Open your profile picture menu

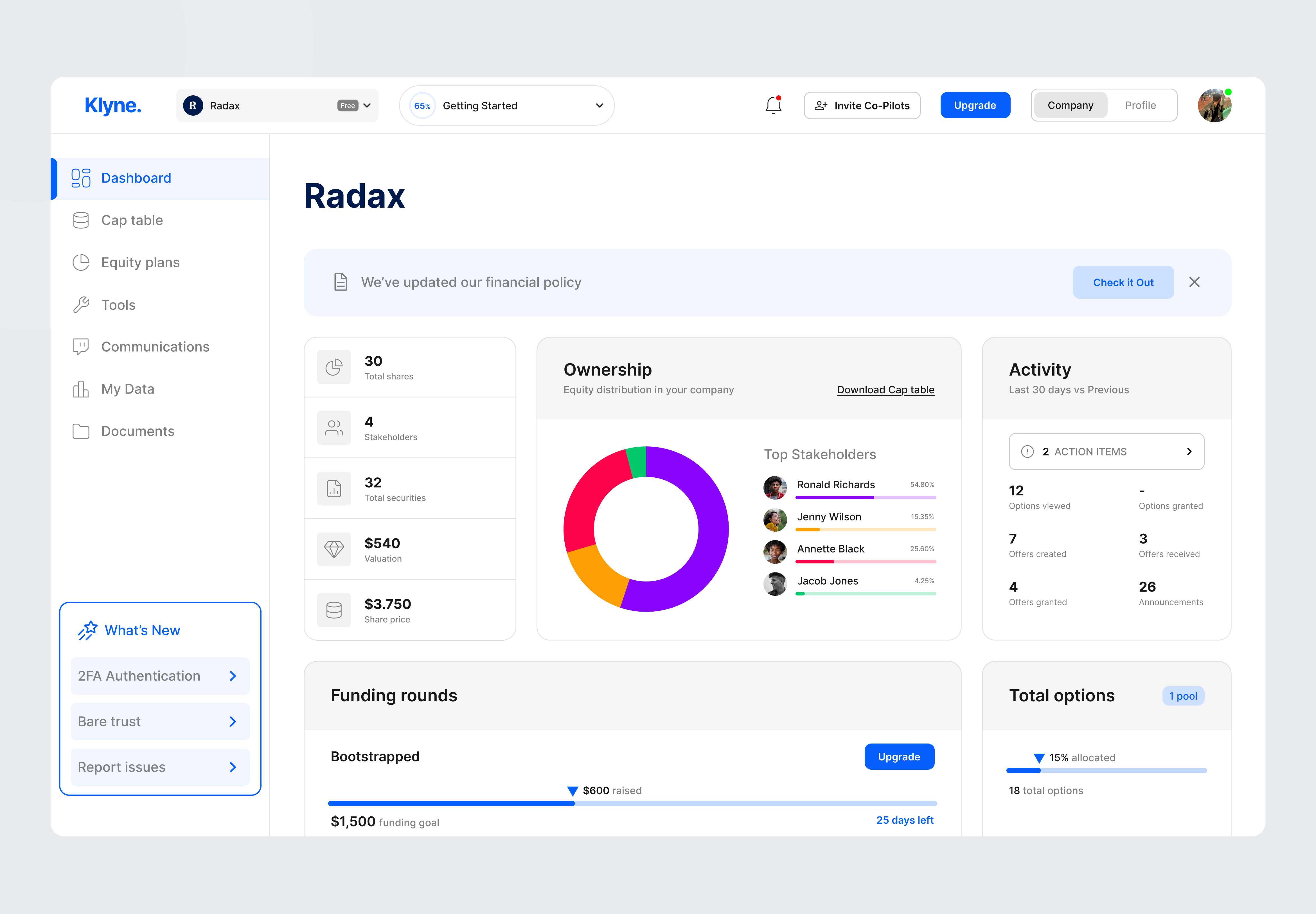click(x=1215, y=105)
